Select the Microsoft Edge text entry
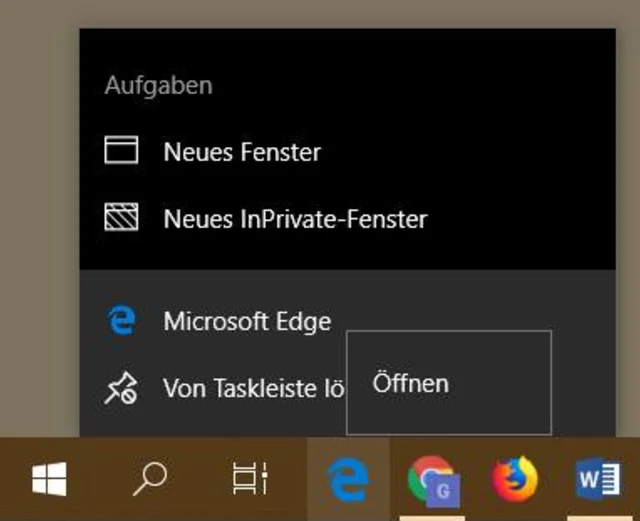 pyautogui.click(x=247, y=321)
